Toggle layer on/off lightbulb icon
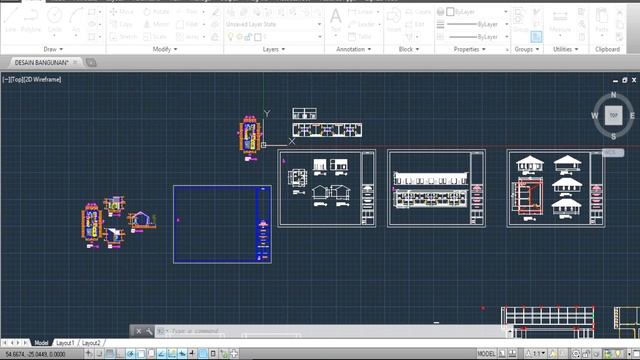 (x=231, y=37)
